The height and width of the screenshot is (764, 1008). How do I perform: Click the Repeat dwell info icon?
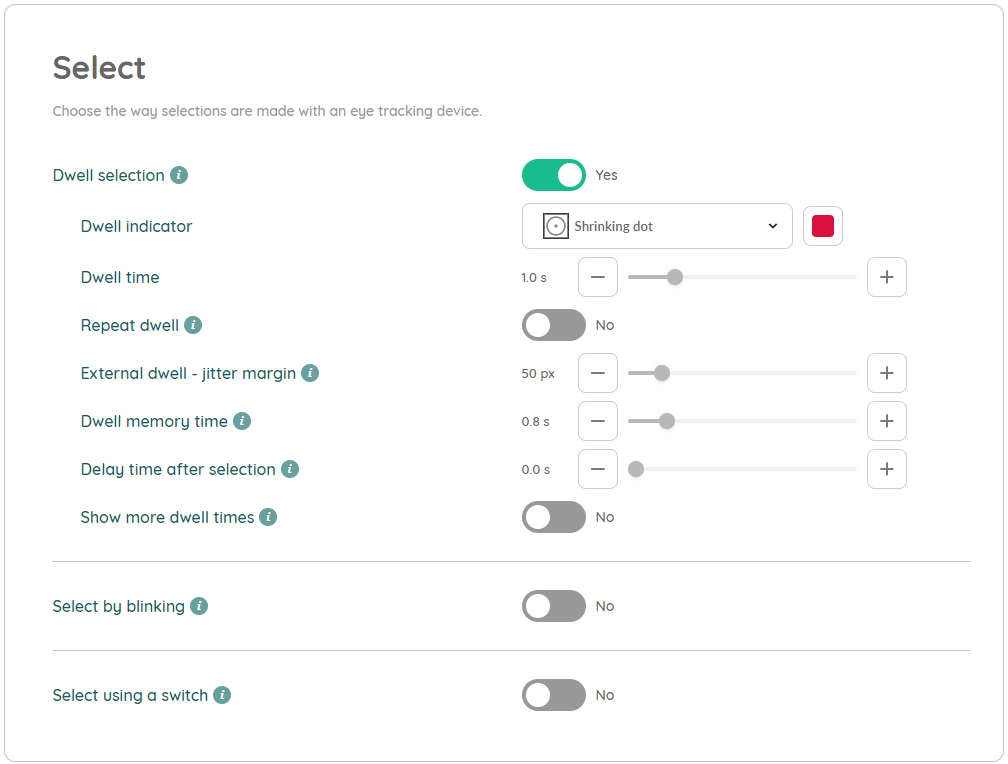[195, 324]
